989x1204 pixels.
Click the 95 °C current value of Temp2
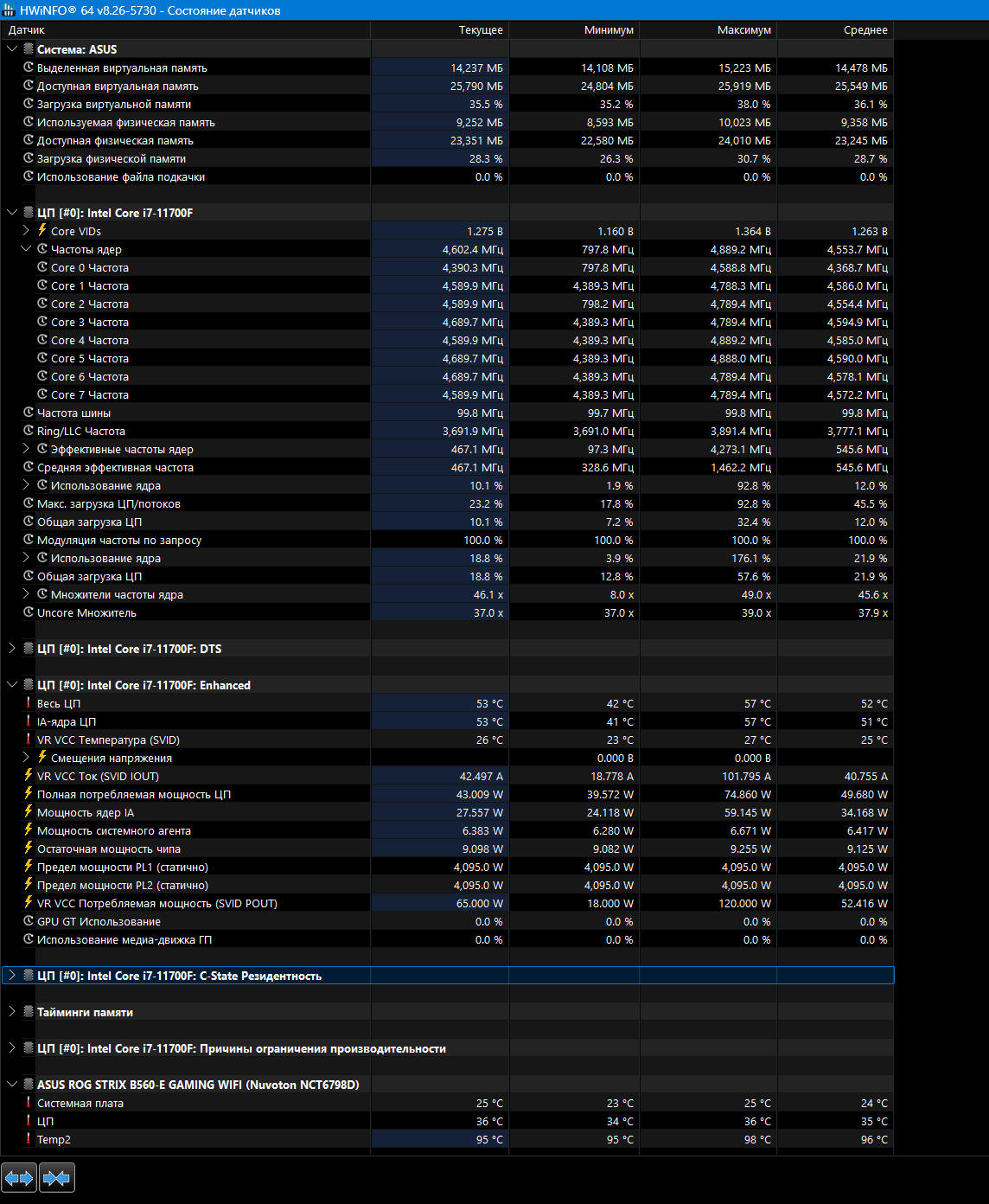point(489,1139)
